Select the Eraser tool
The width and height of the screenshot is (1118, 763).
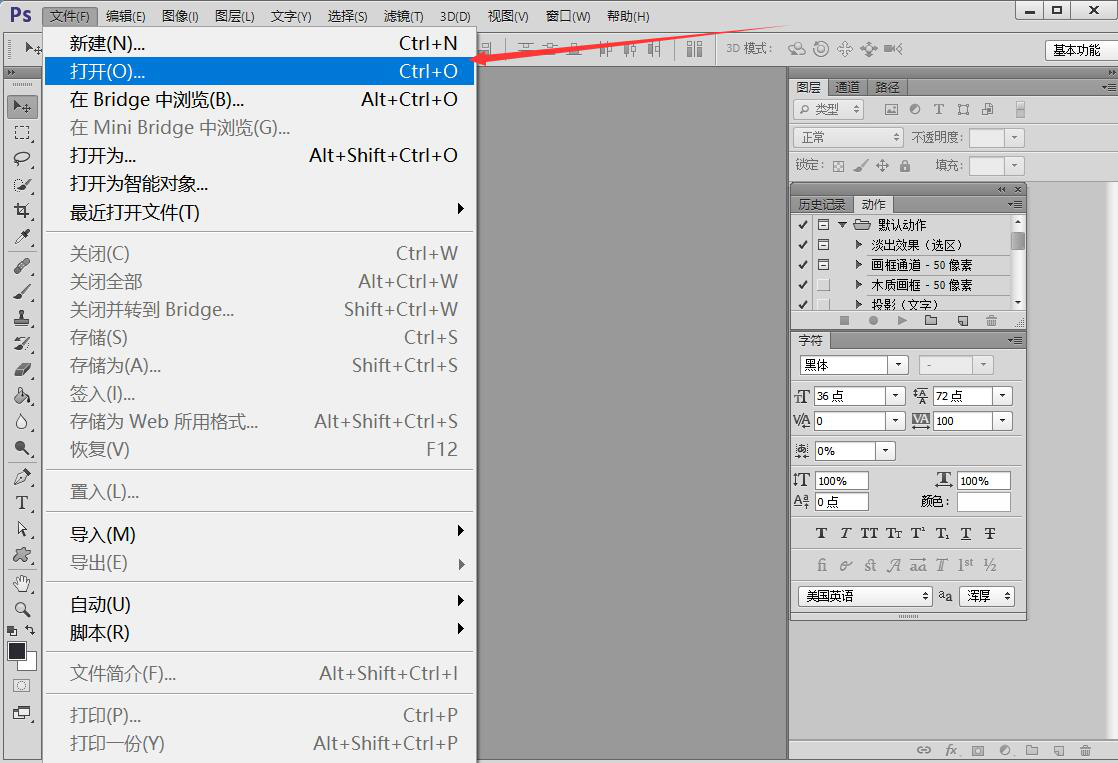click(x=22, y=369)
